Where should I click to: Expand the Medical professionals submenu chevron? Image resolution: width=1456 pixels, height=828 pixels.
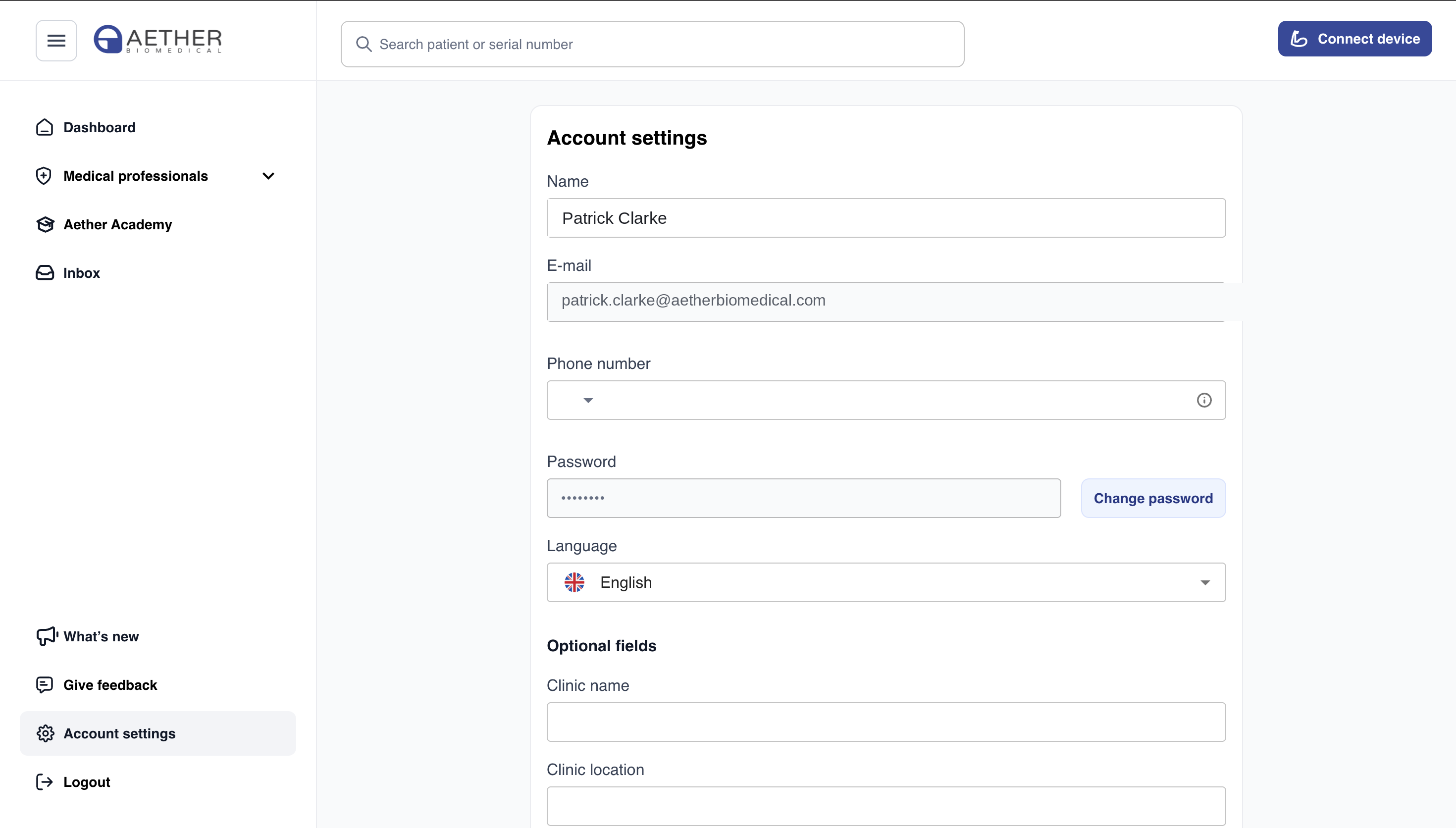[268, 176]
